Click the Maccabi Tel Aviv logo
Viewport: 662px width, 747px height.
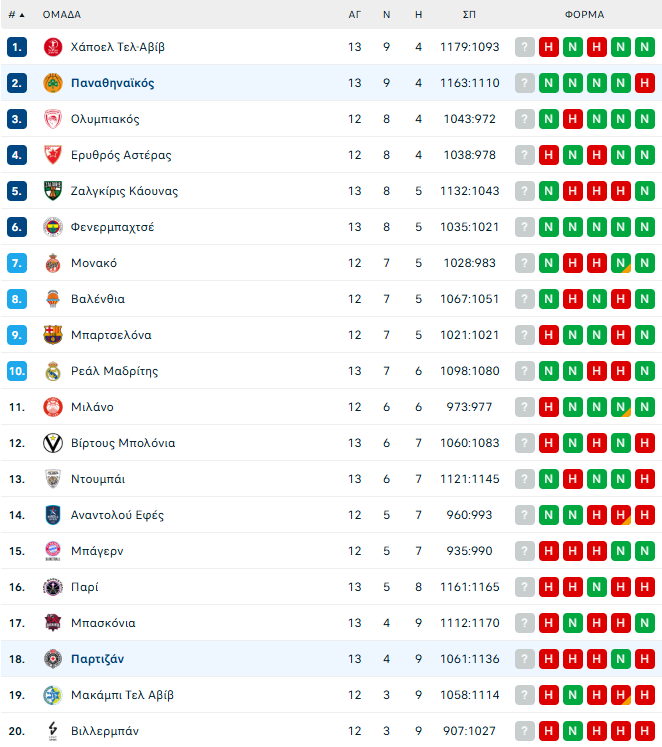click(52, 695)
